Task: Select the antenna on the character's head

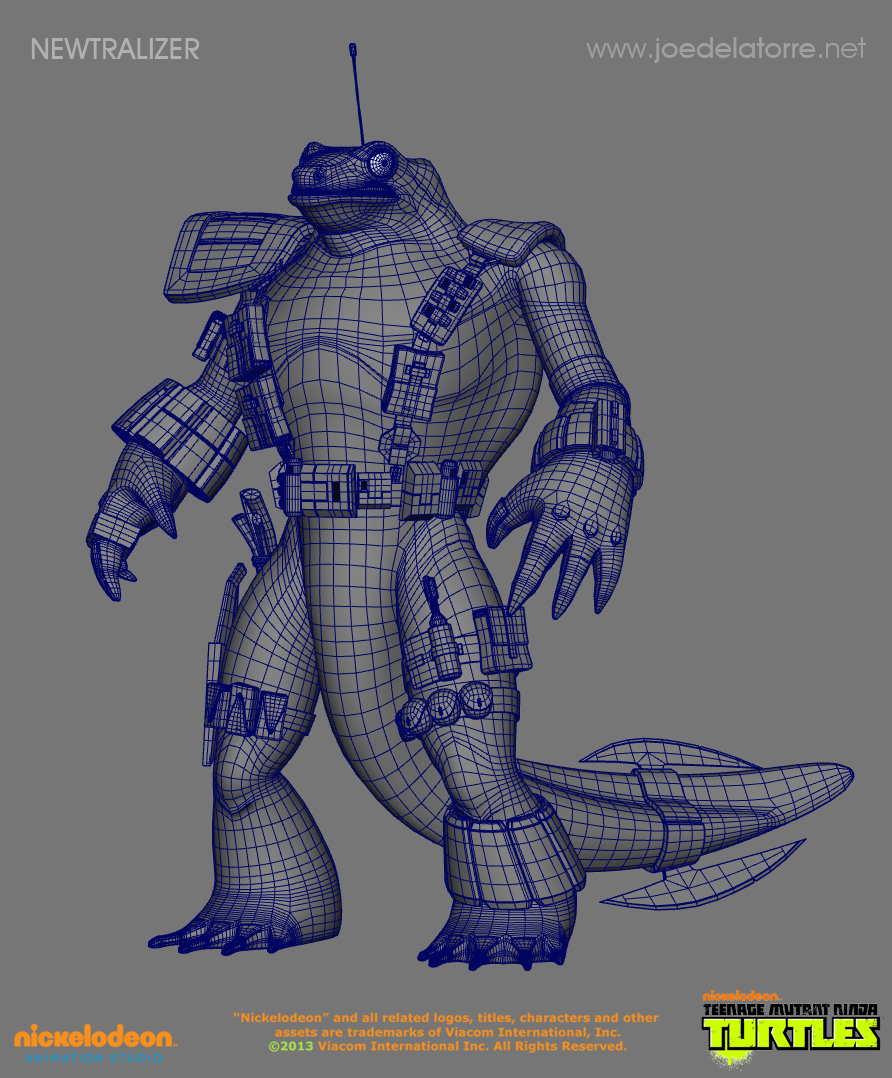Action: point(356,95)
